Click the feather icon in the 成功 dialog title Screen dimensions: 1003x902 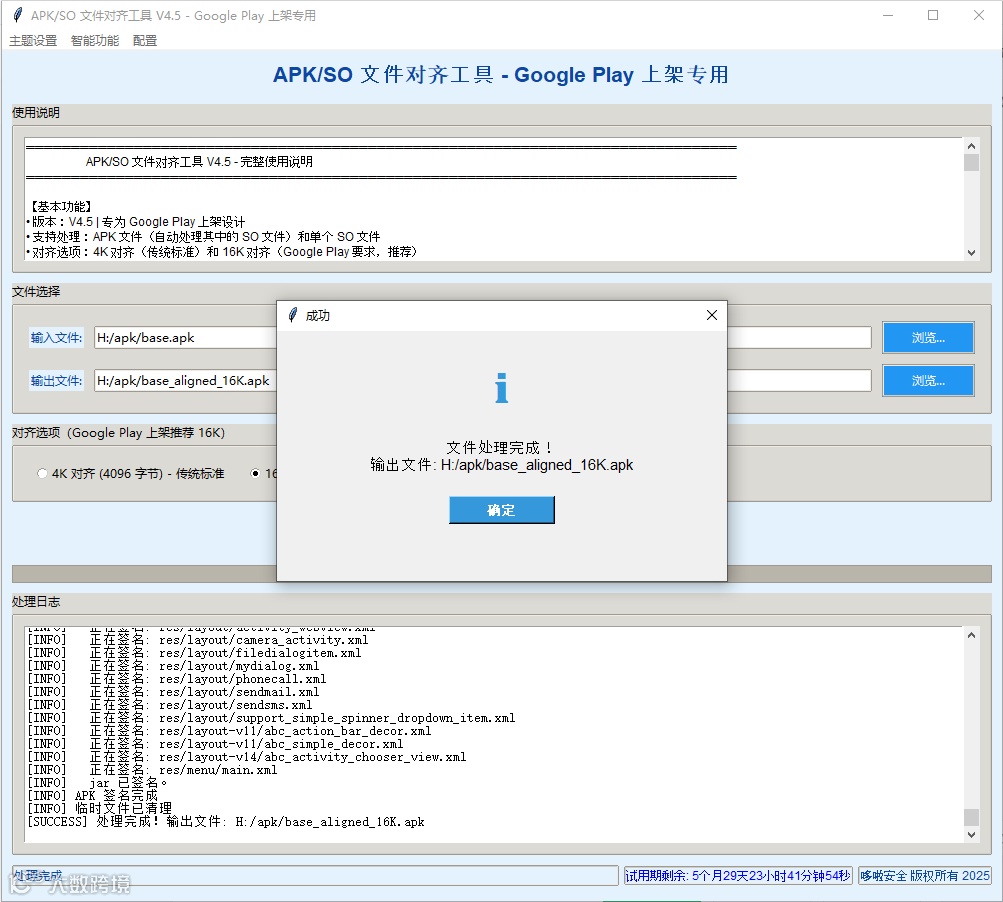click(x=292, y=315)
